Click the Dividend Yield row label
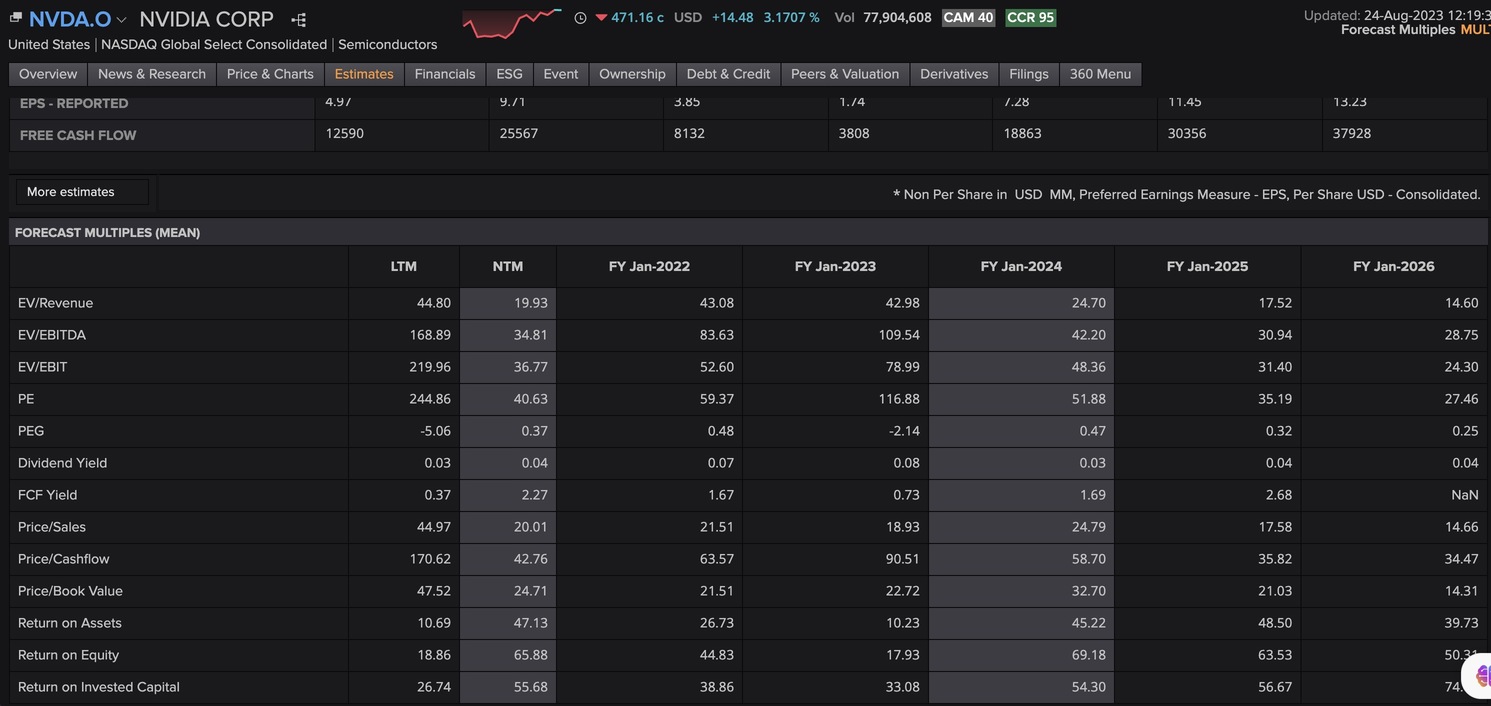 pos(62,463)
